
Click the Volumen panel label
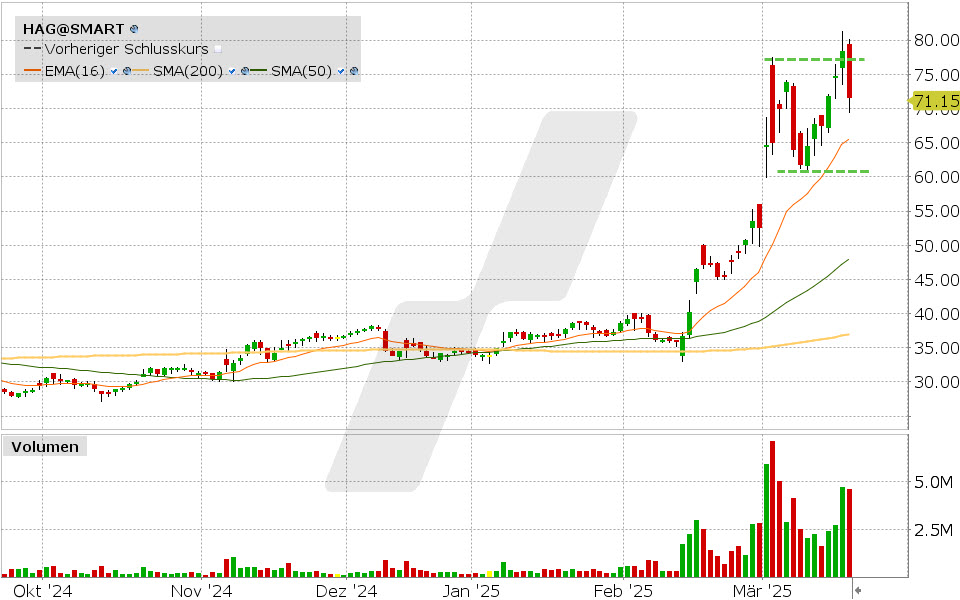click(45, 447)
